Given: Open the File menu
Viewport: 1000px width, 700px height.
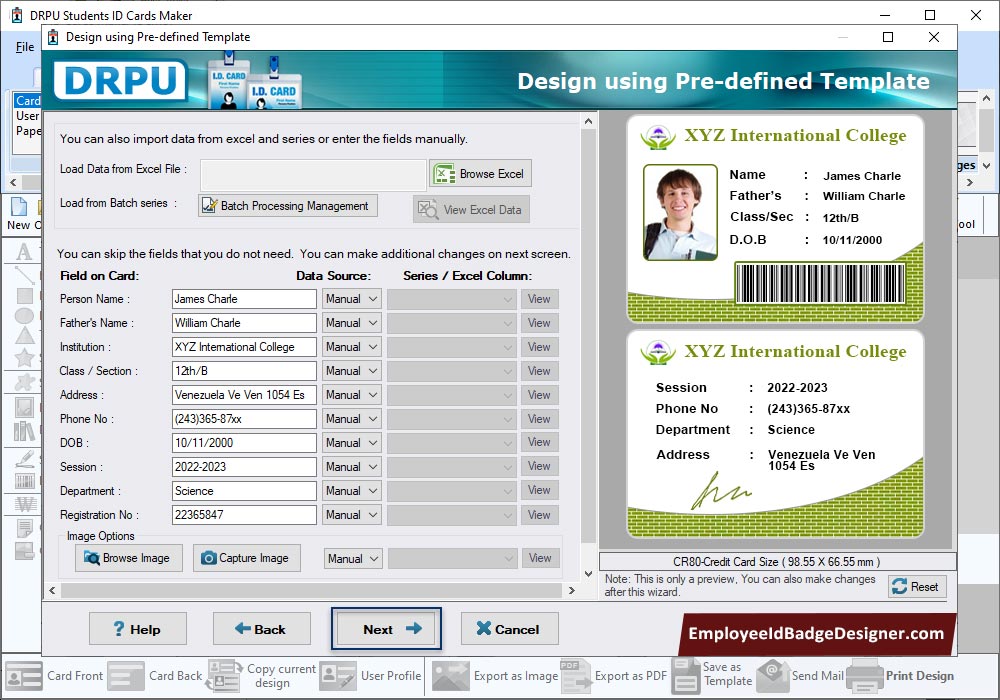Looking at the screenshot, I should 25,47.
